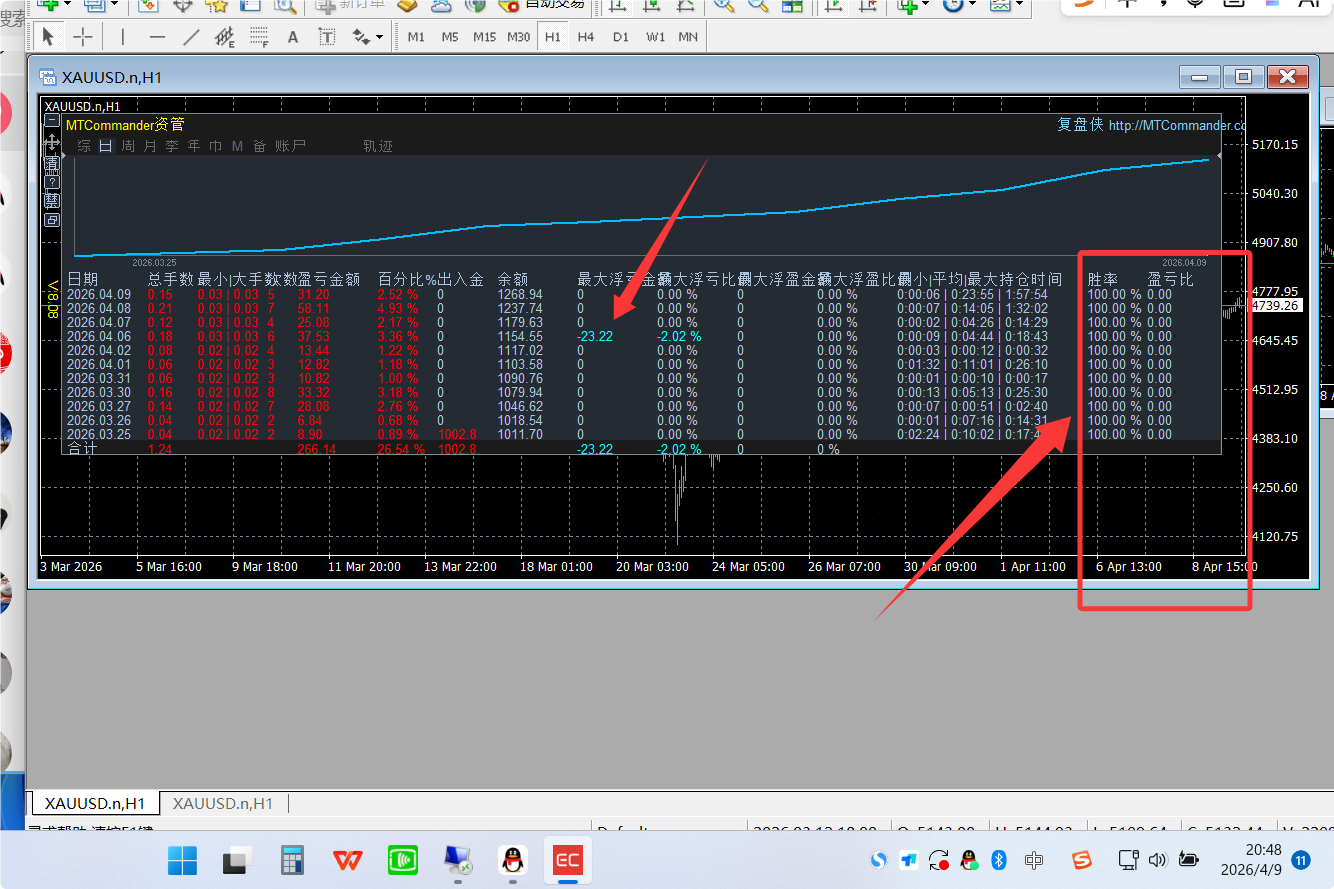Open the MTCommander.com website link

coord(1177,125)
